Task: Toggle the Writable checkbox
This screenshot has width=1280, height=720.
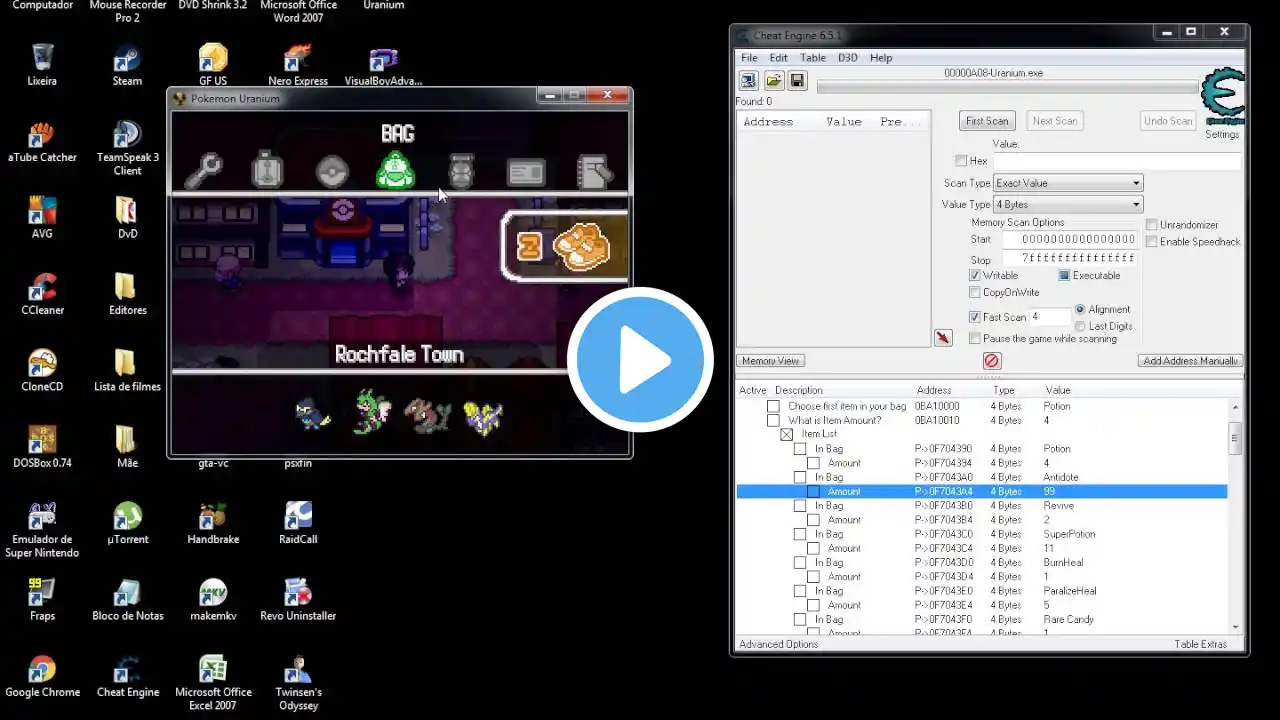Action: pyautogui.click(x=975, y=276)
